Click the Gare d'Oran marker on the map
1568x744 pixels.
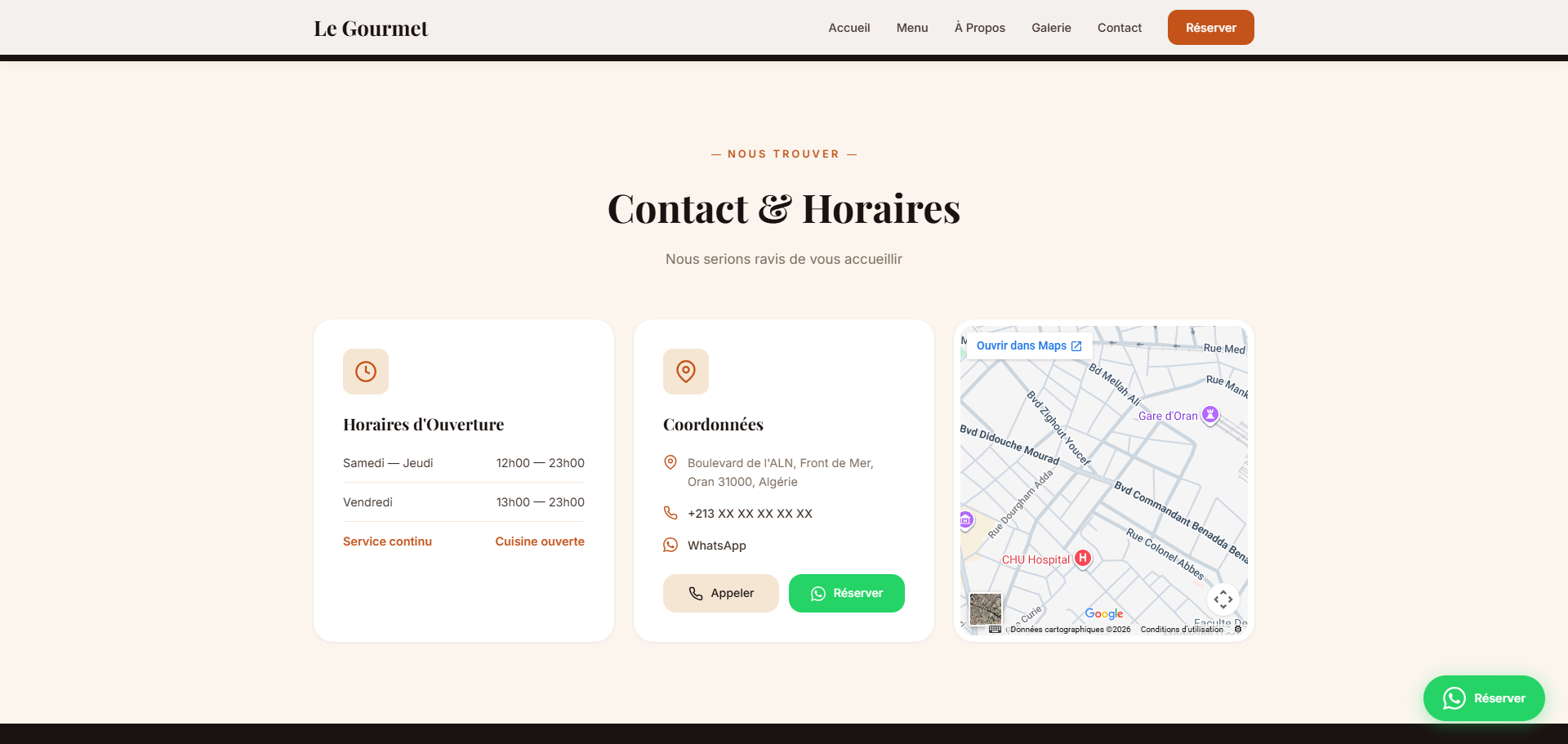click(x=1210, y=414)
